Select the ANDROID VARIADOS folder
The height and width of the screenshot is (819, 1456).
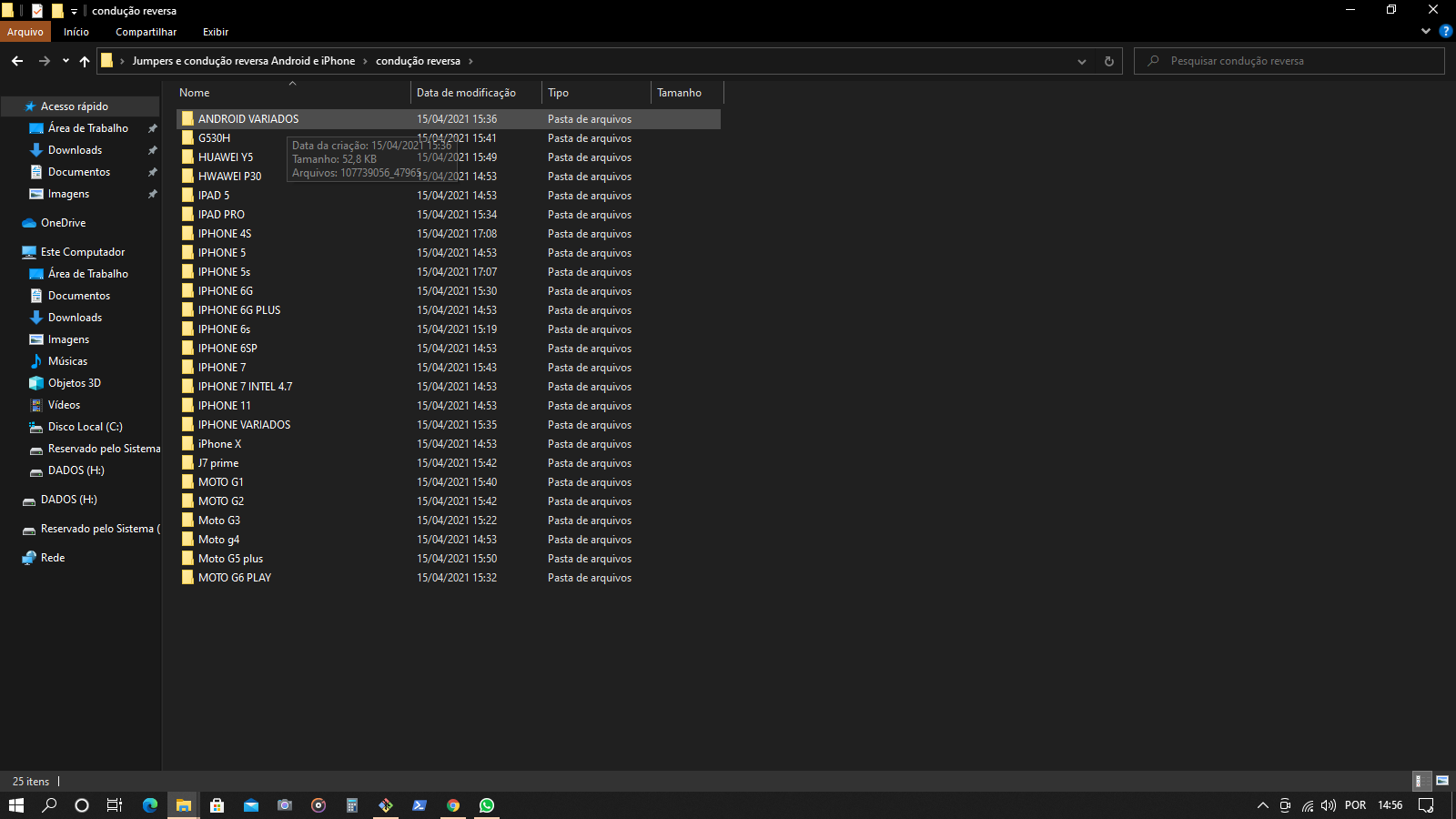pos(449,119)
